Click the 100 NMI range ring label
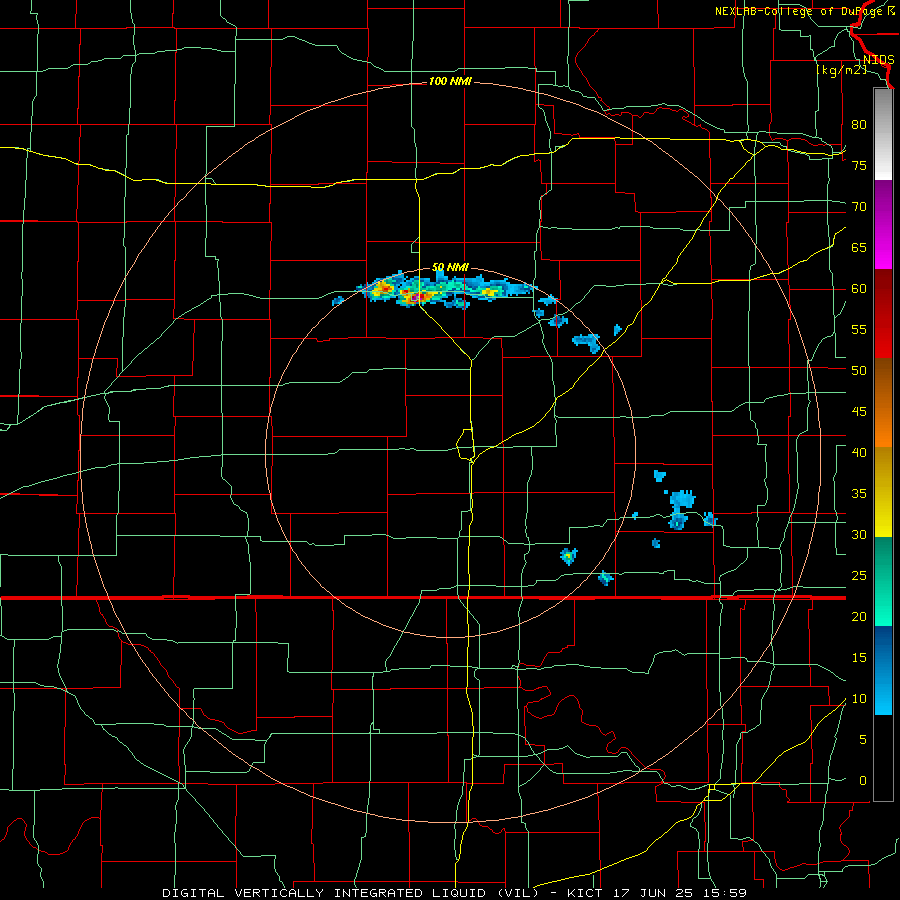900x900 pixels. tap(450, 81)
